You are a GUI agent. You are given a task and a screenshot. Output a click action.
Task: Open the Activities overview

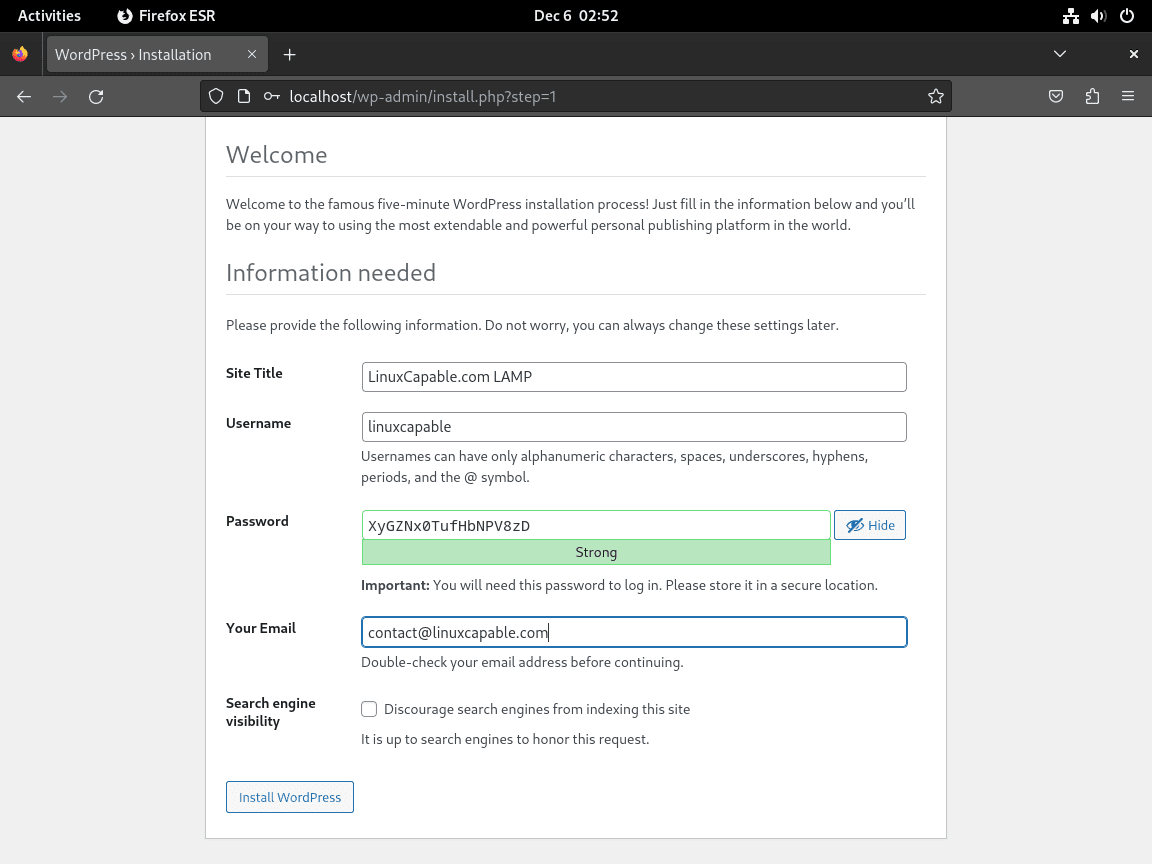[49, 15]
